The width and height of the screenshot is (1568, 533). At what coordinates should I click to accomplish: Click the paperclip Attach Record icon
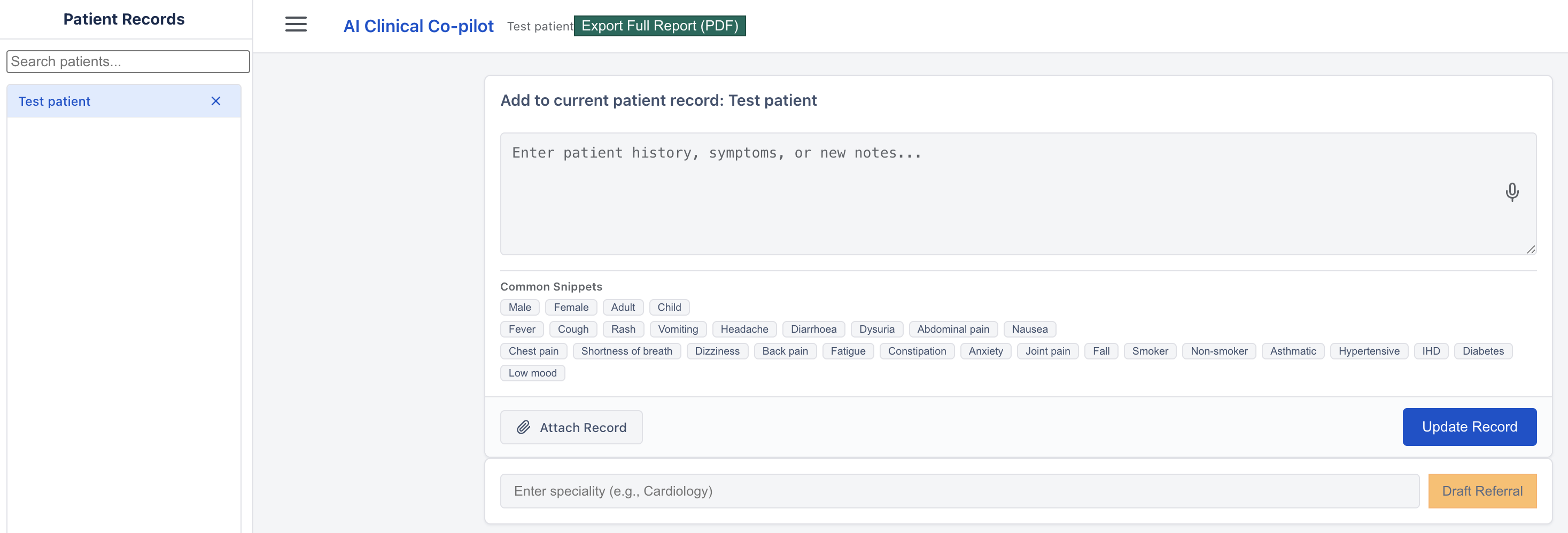pyautogui.click(x=524, y=427)
